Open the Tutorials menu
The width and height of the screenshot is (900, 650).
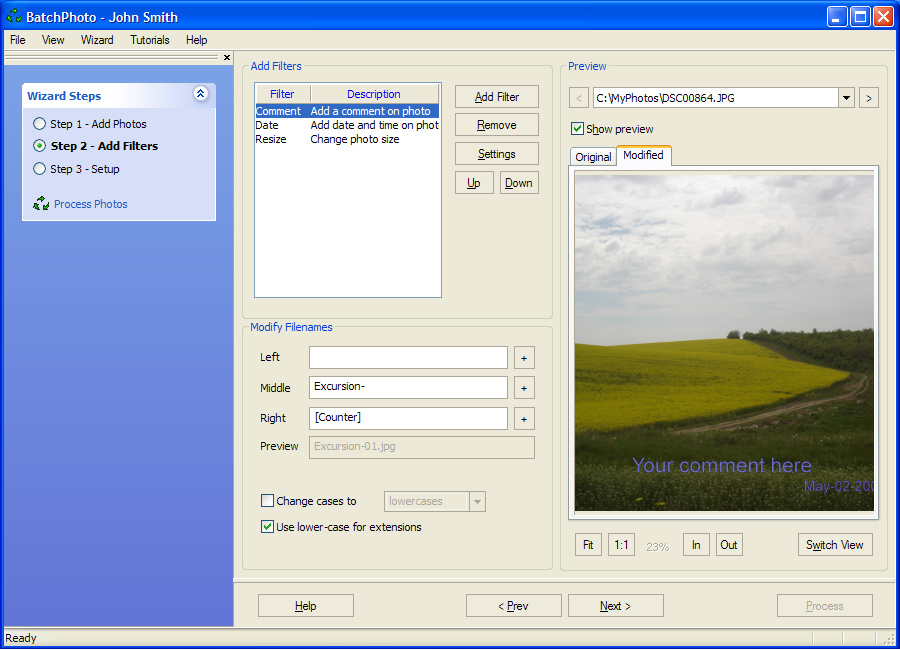click(150, 40)
